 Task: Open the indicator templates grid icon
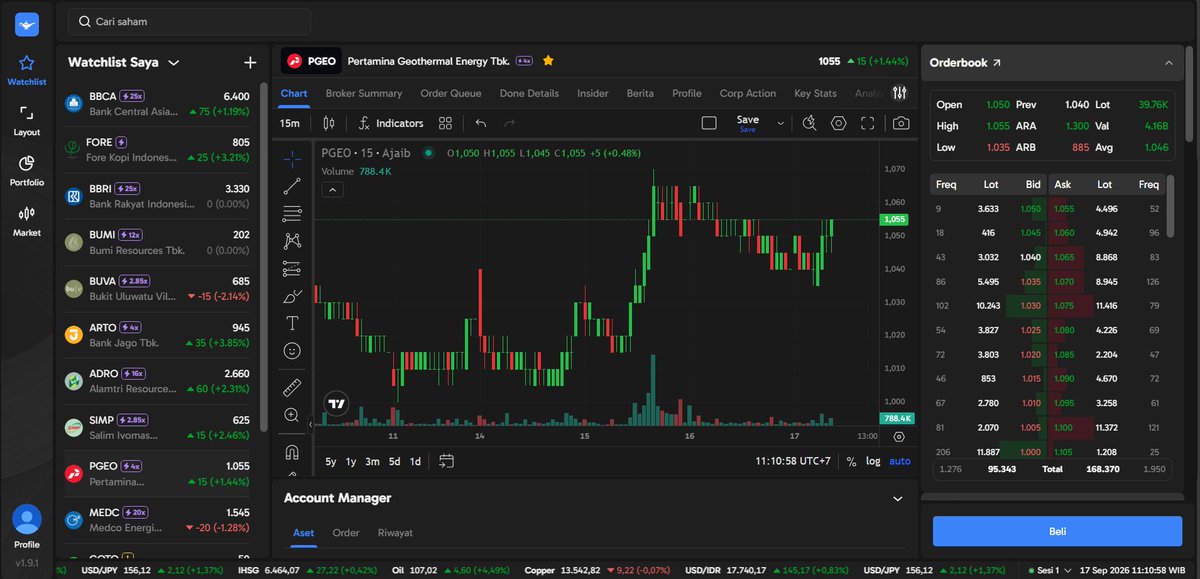coord(446,123)
